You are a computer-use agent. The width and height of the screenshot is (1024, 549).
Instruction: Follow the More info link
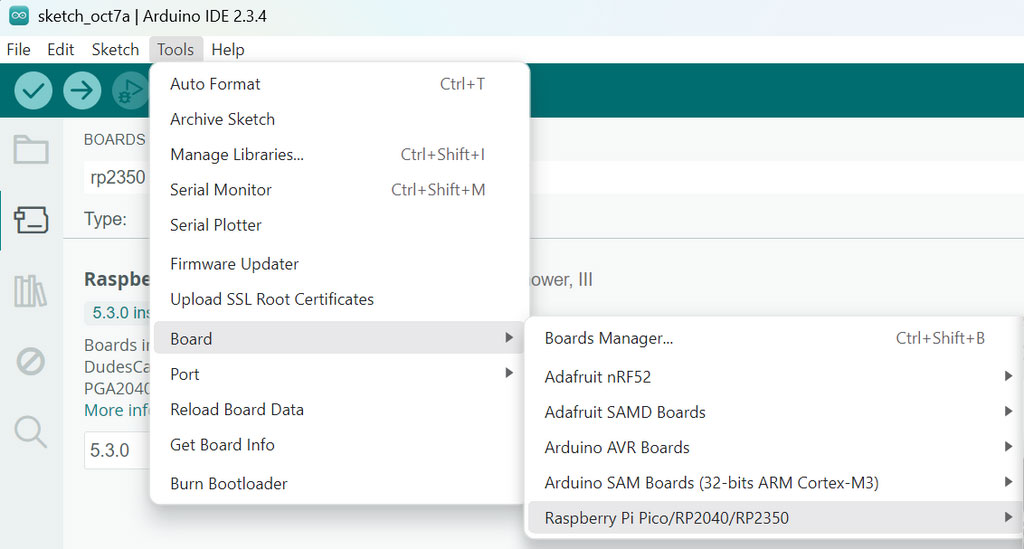coord(117,411)
